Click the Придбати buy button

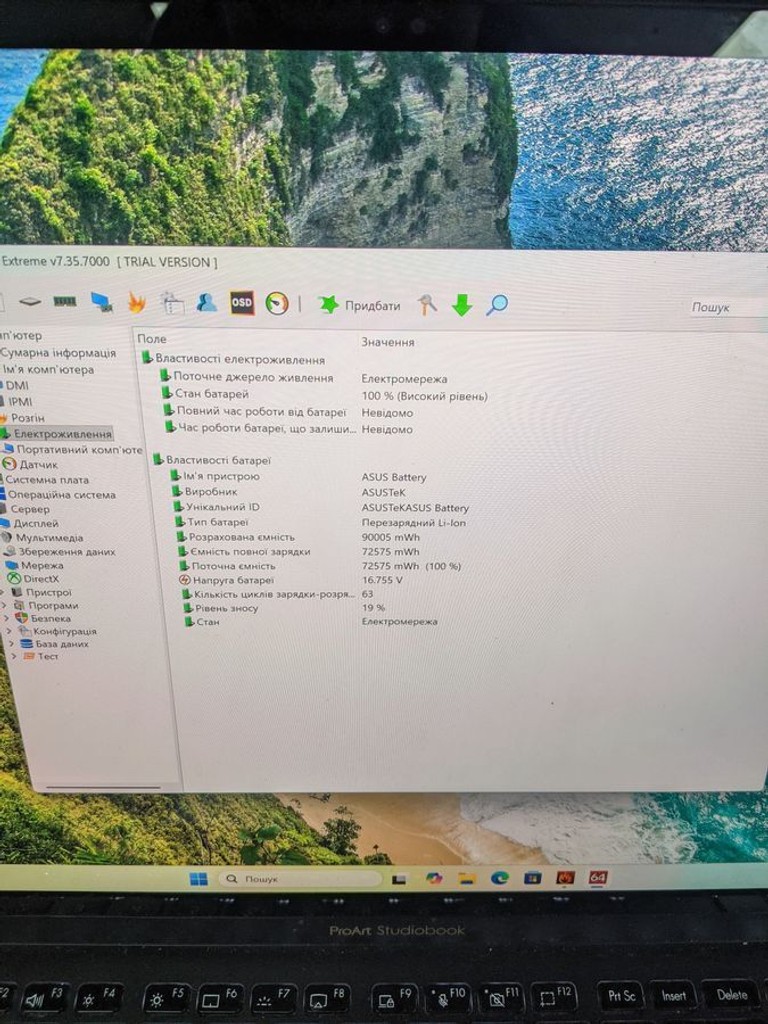coord(359,305)
